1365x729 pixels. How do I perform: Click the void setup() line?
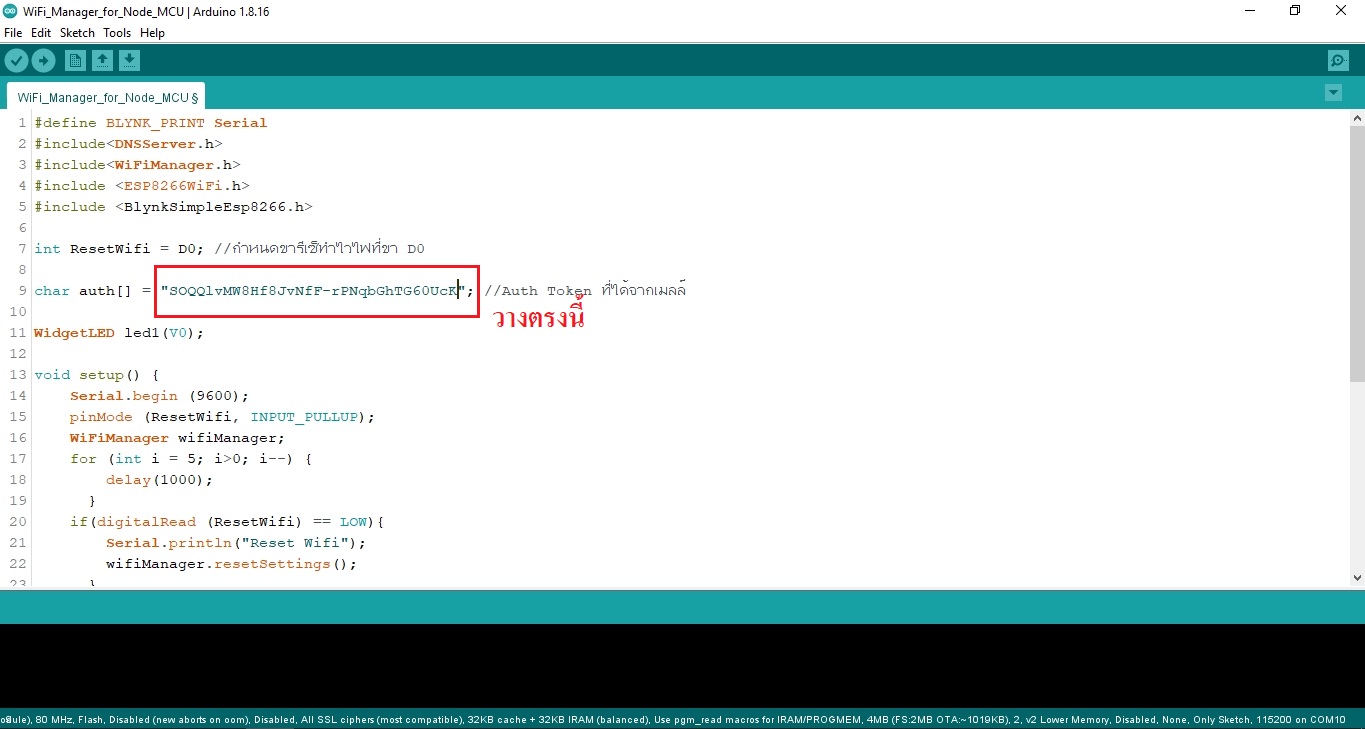point(97,375)
